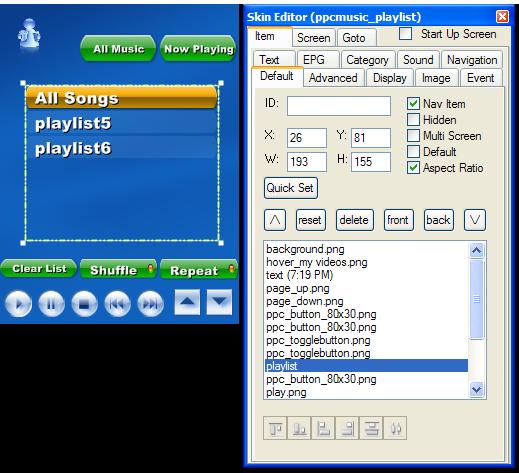
Task: Click the H height field
Action: (x=371, y=162)
